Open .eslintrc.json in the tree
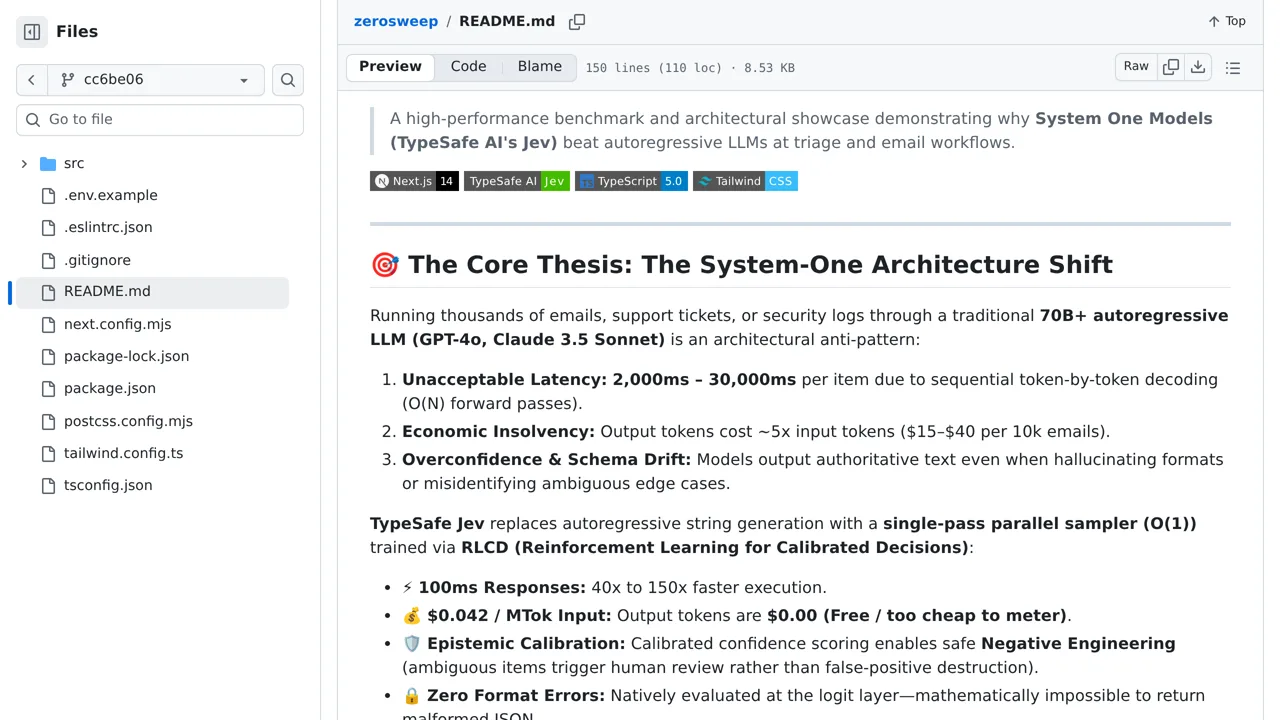Image resolution: width=1280 pixels, height=720 pixels. point(108,227)
